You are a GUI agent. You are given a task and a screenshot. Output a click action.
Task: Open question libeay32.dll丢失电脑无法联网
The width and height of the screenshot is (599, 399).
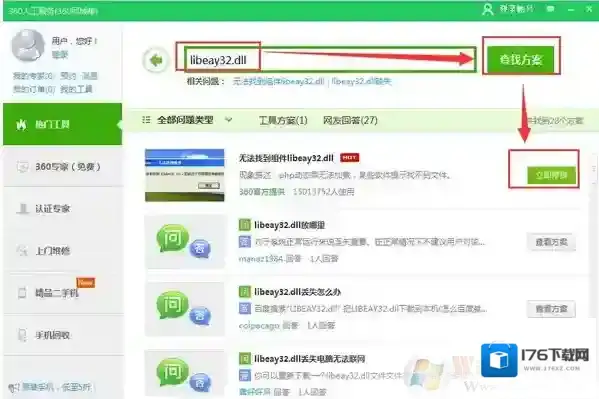(x=310, y=359)
